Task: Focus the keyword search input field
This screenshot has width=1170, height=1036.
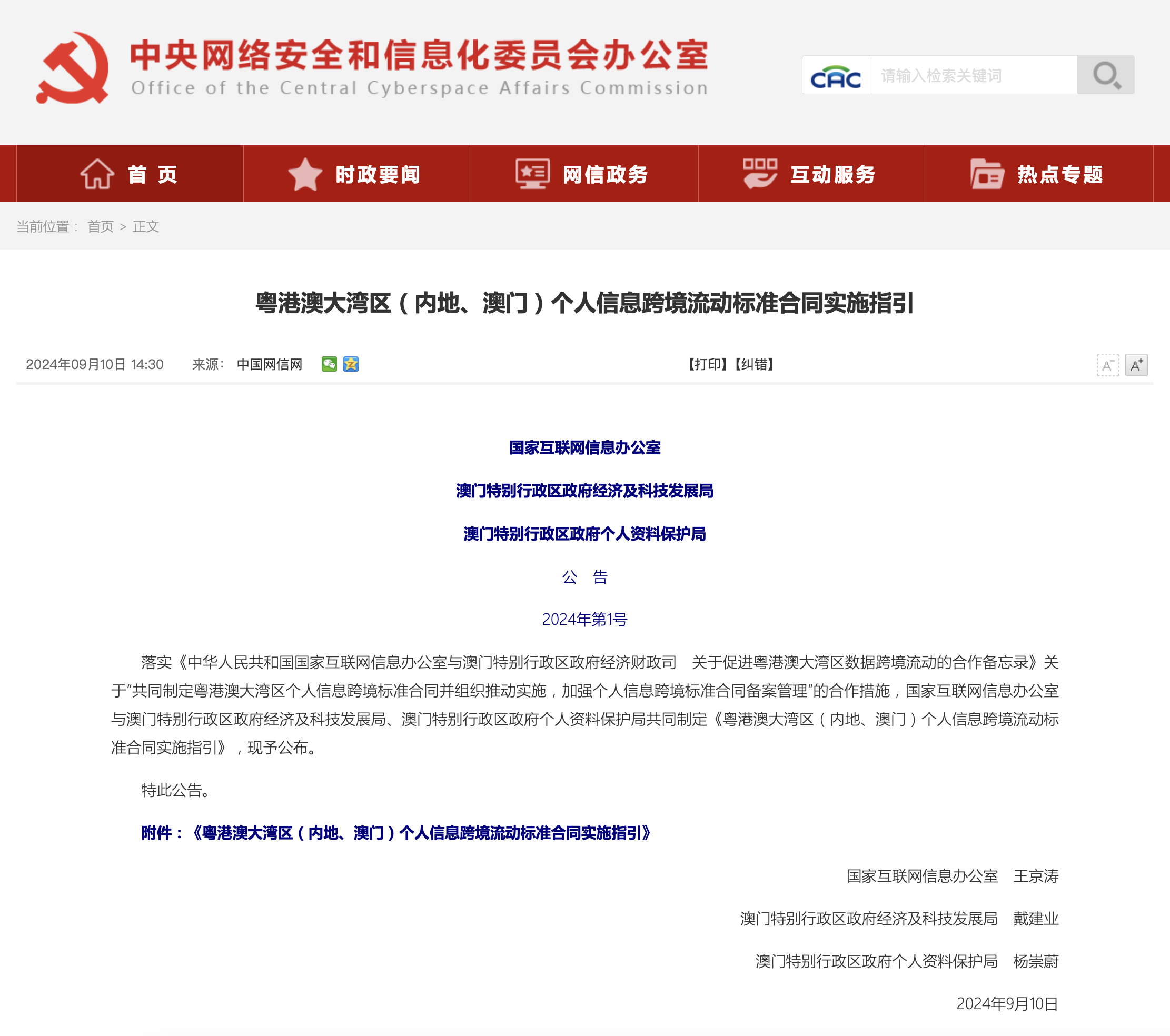Action: pyautogui.click(x=973, y=75)
